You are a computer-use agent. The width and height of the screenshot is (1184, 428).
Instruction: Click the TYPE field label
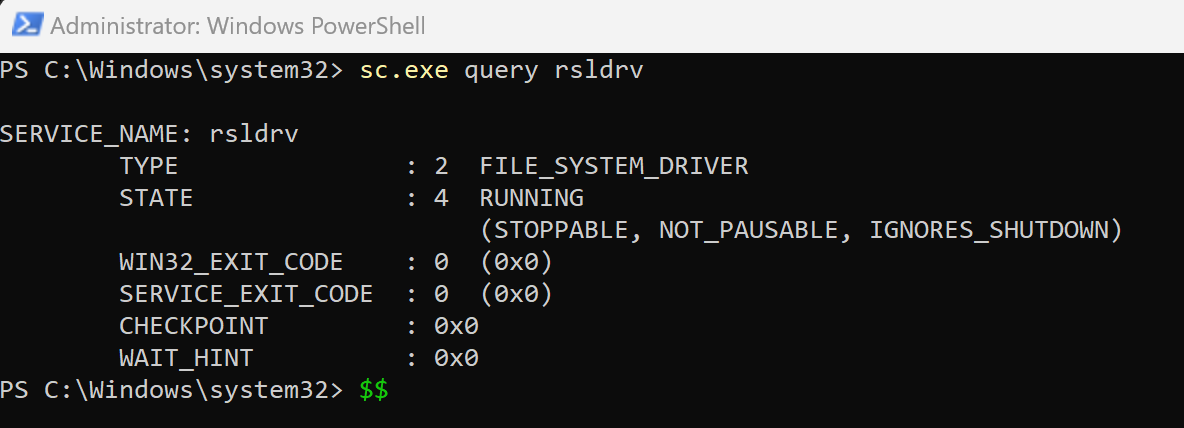pyautogui.click(x=148, y=166)
